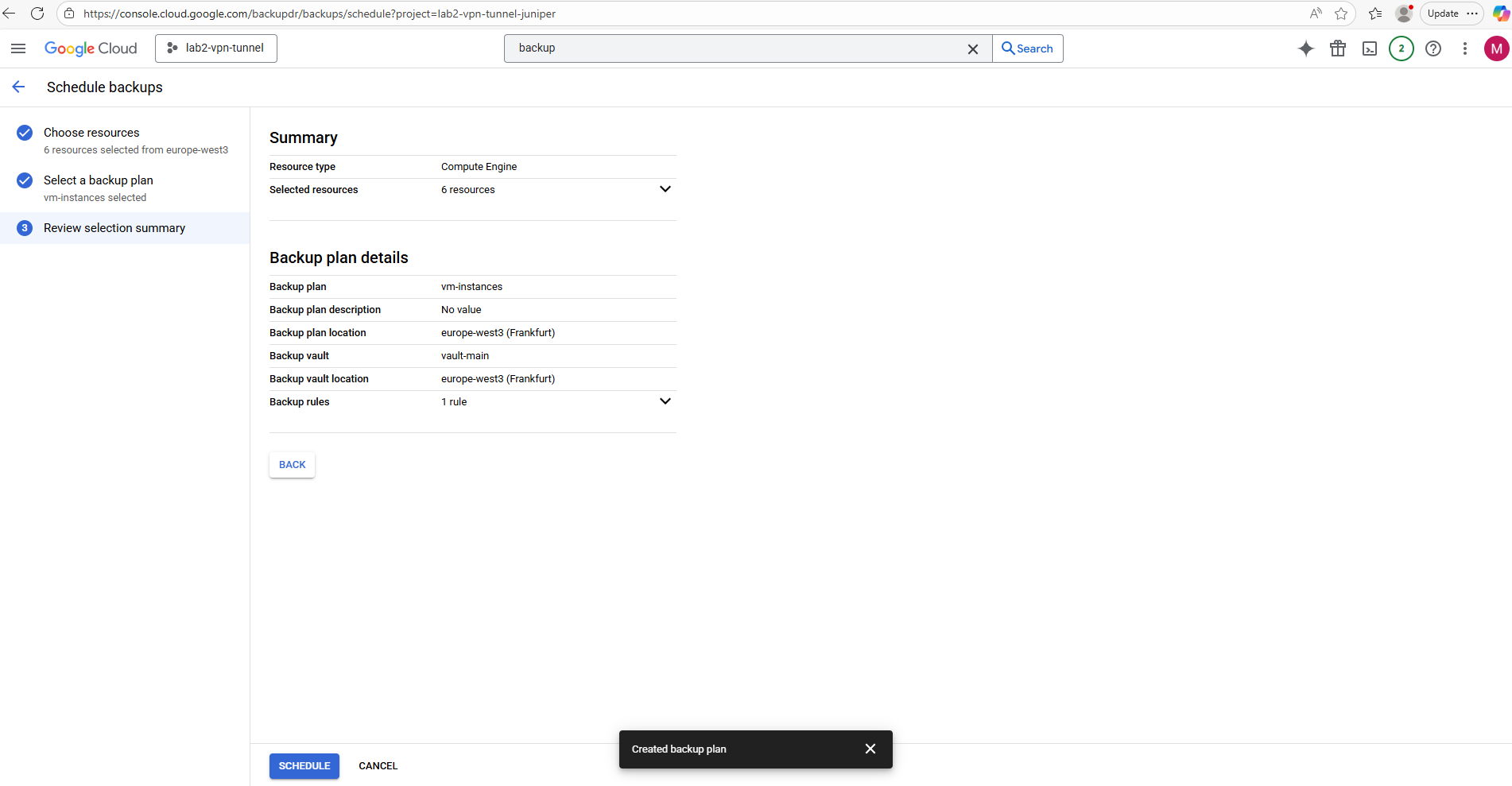Image resolution: width=1512 pixels, height=786 pixels.
Task: Activate Cloud Shell terminal icon
Action: pyautogui.click(x=1369, y=48)
